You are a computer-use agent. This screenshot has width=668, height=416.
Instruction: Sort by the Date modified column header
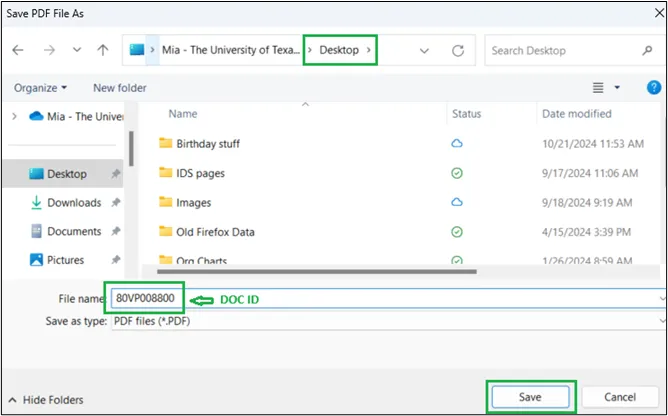point(576,114)
